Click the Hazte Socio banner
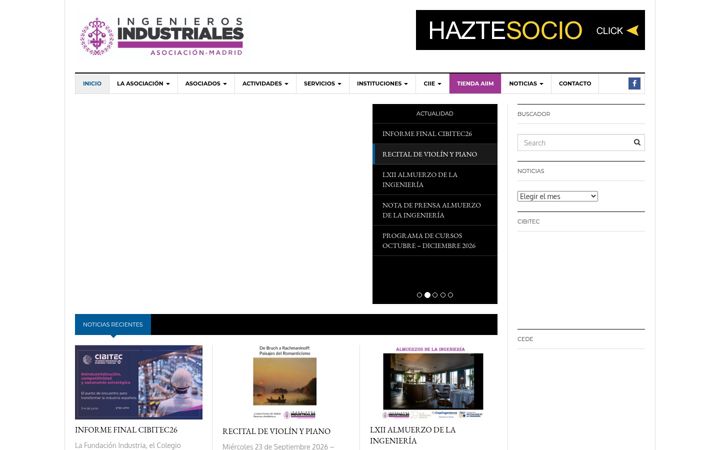 pos(530,30)
